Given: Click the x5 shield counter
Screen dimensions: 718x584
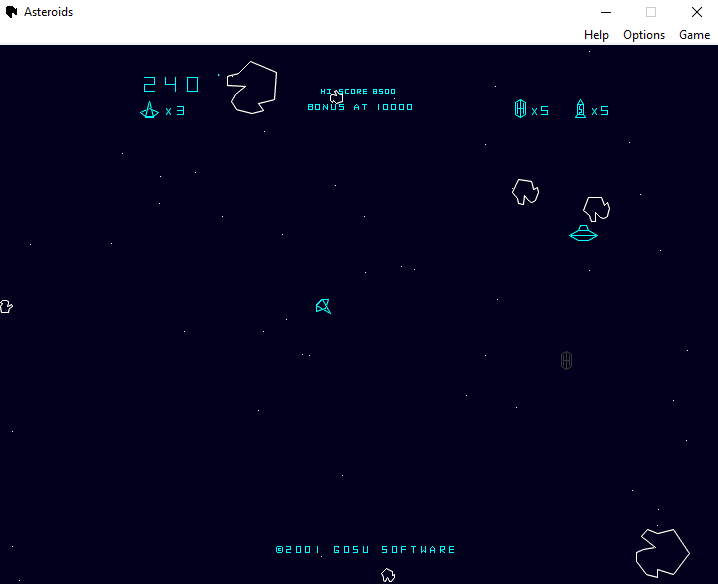Looking at the screenshot, I should coord(540,111).
